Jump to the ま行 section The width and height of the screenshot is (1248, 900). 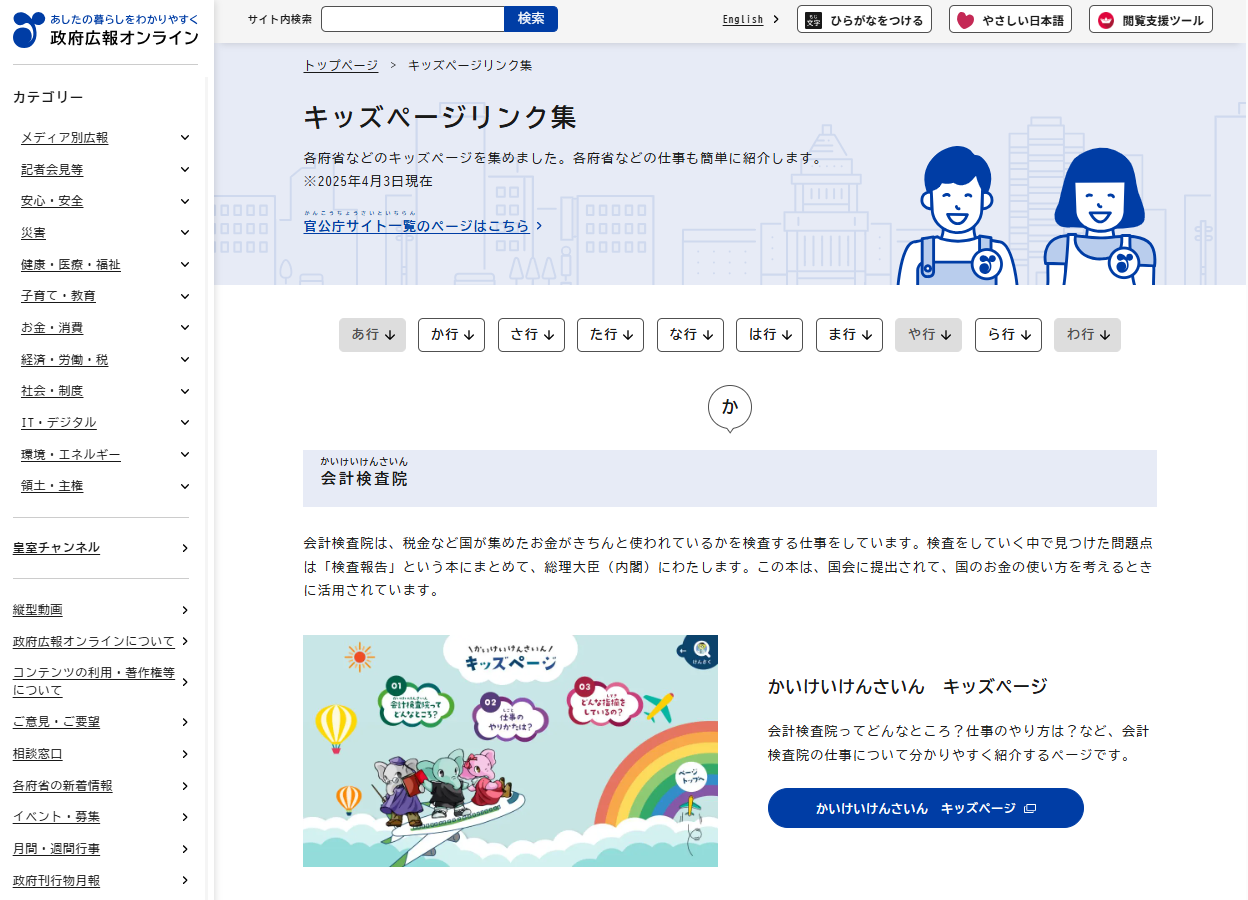coord(849,335)
